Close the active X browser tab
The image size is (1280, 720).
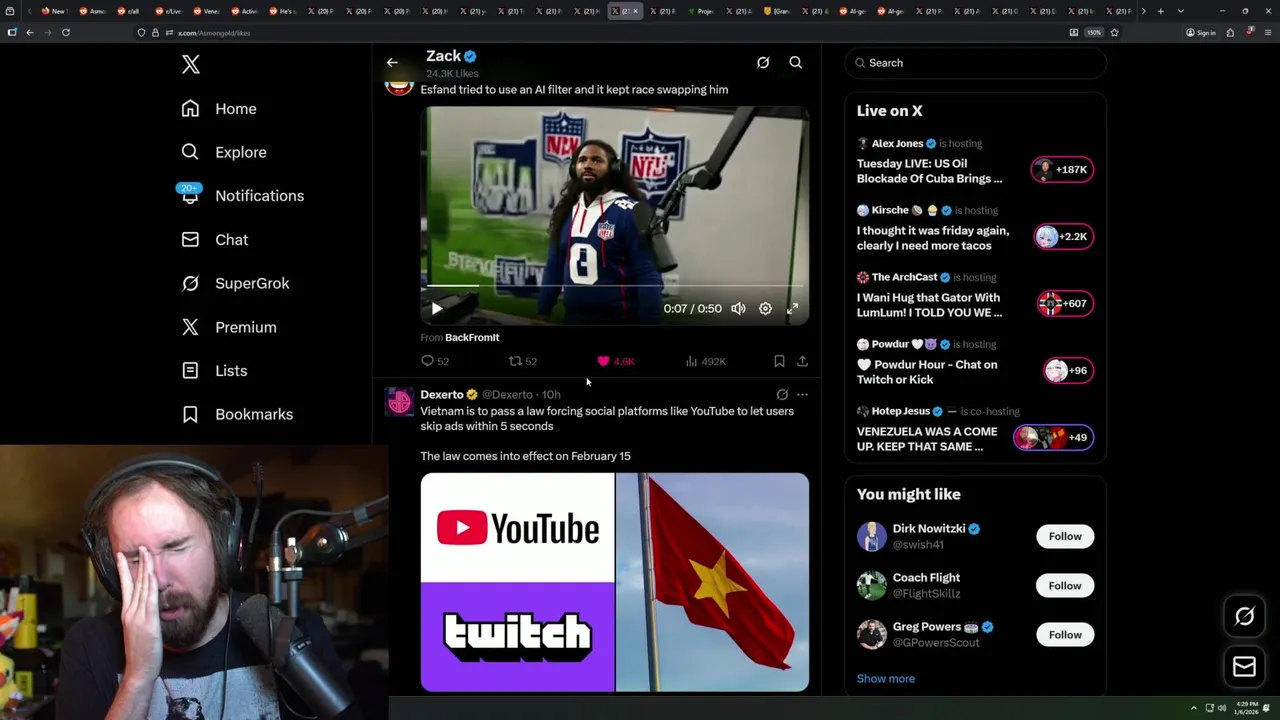[635, 11]
